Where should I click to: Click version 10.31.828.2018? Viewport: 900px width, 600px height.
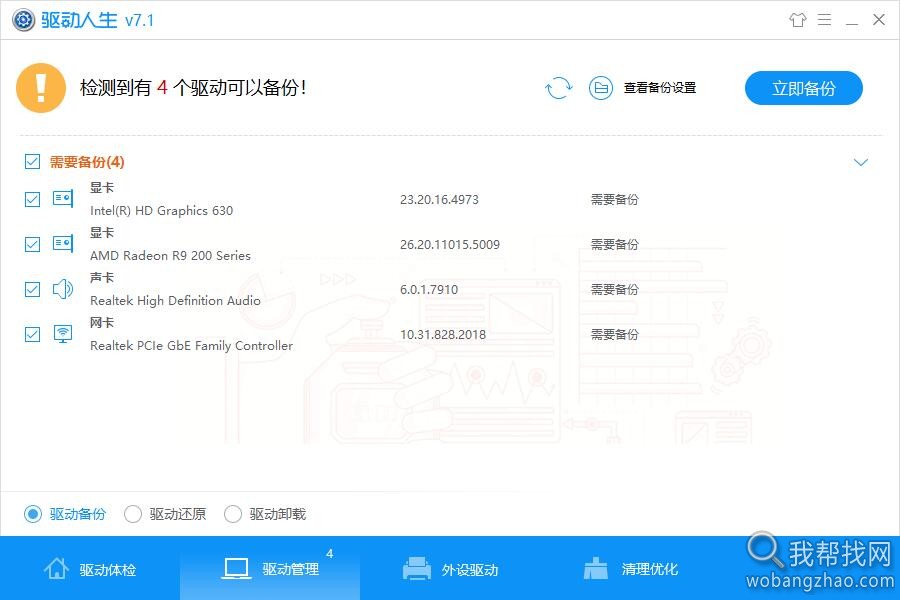coord(443,334)
